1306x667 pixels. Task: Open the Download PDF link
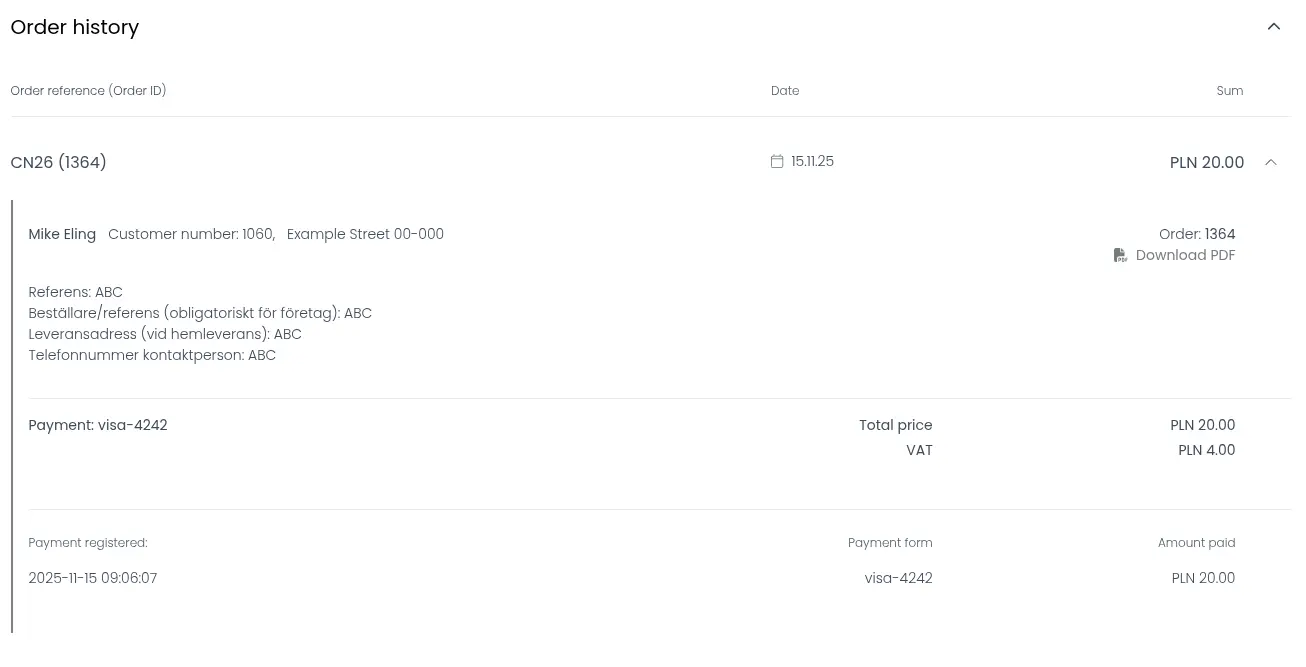coord(1185,255)
